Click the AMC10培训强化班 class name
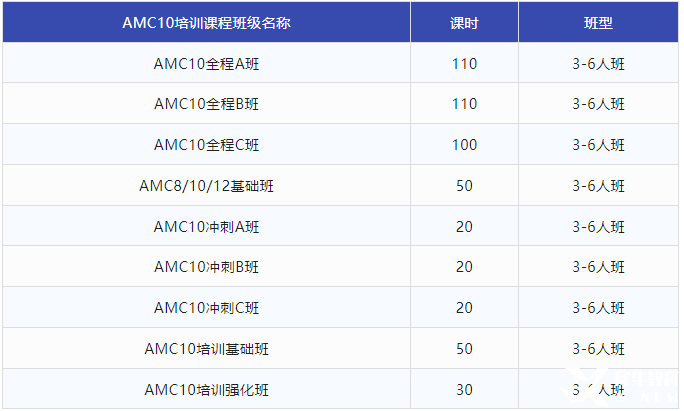Screen dimensions: 684x411 click(206, 390)
